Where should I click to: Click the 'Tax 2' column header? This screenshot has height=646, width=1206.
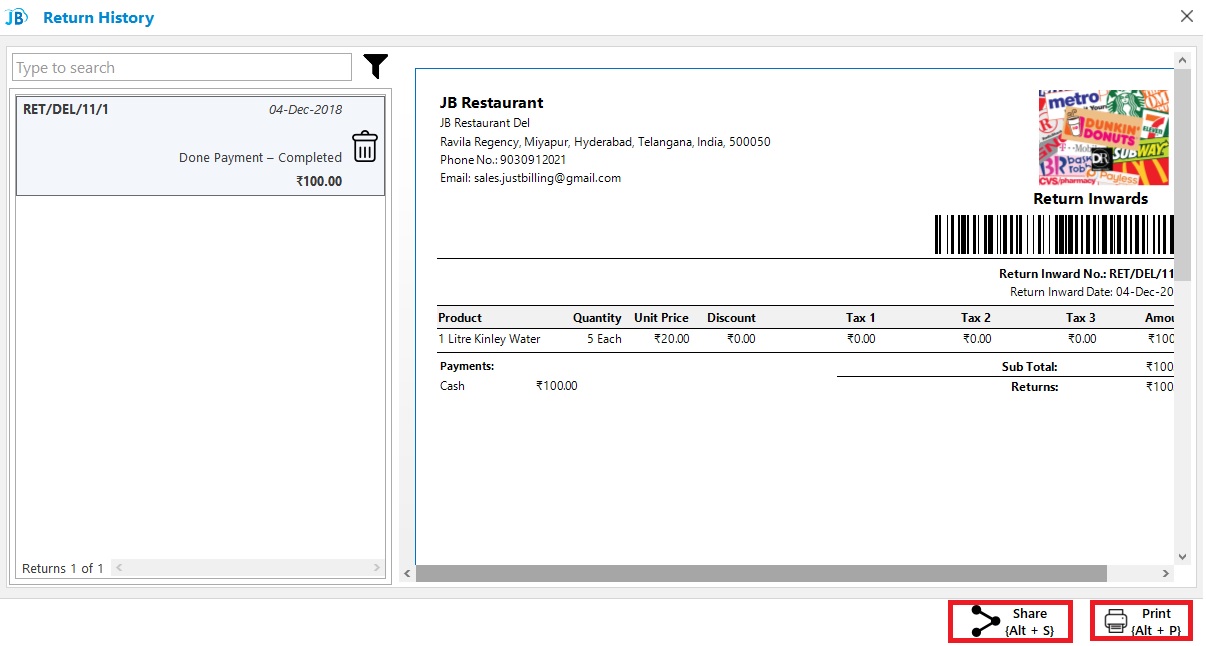click(x=976, y=318)
